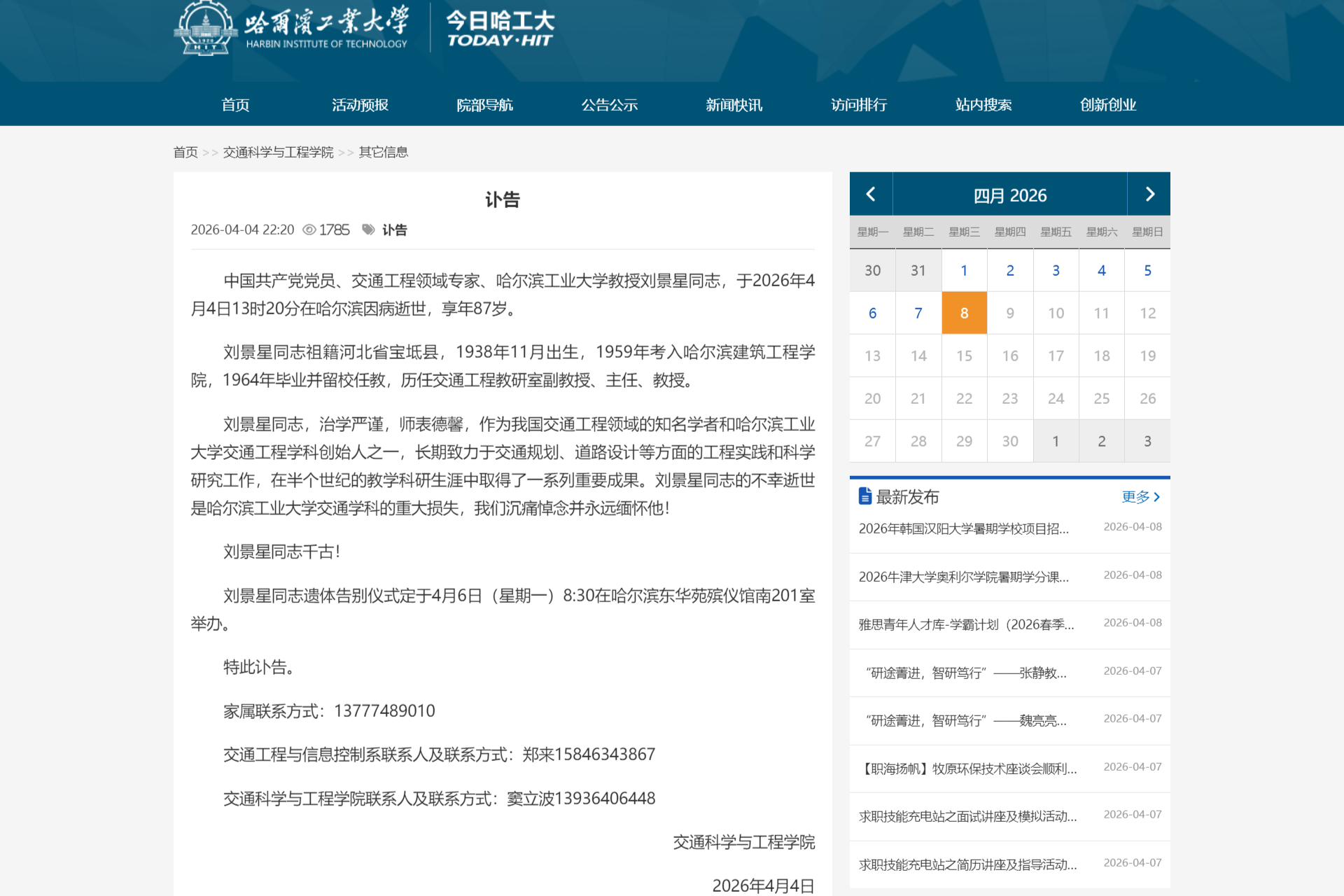Open 站内搜索 page

pyautogui.click(x=983, y=105)
